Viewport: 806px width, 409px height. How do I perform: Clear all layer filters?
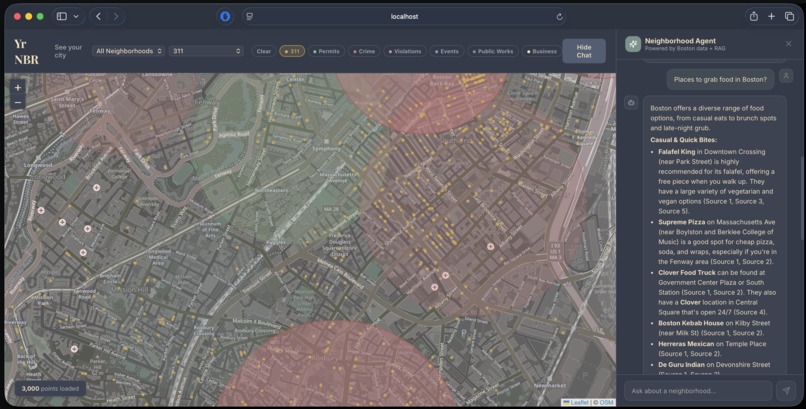264,51
